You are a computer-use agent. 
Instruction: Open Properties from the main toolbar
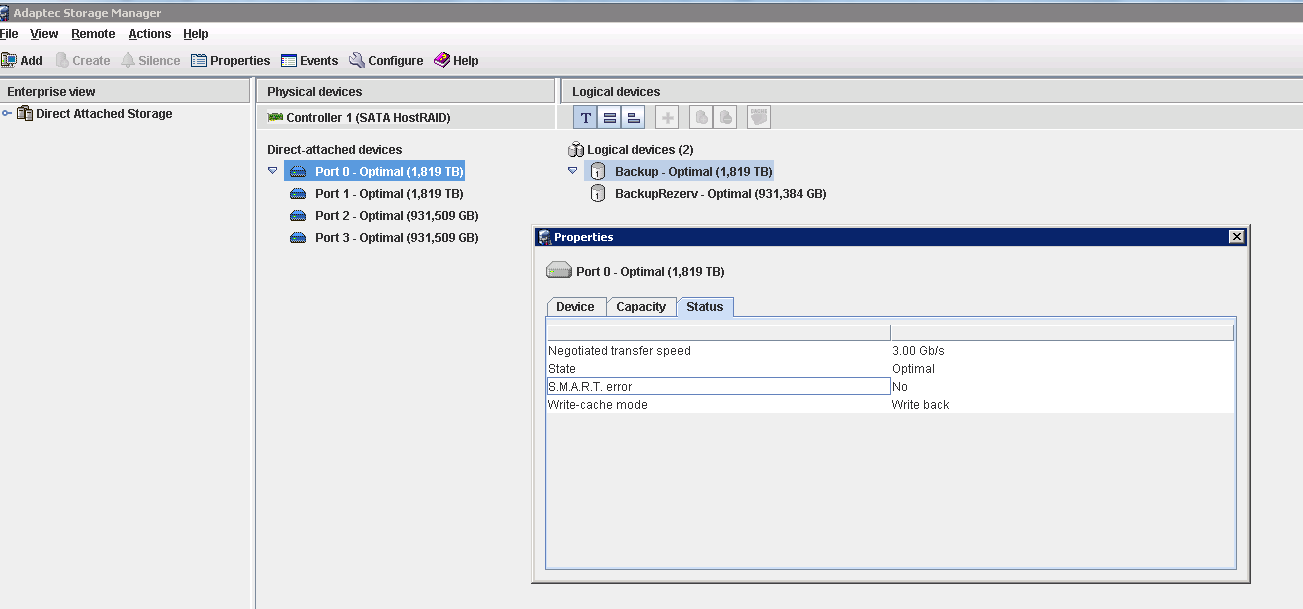click(231, 60)
